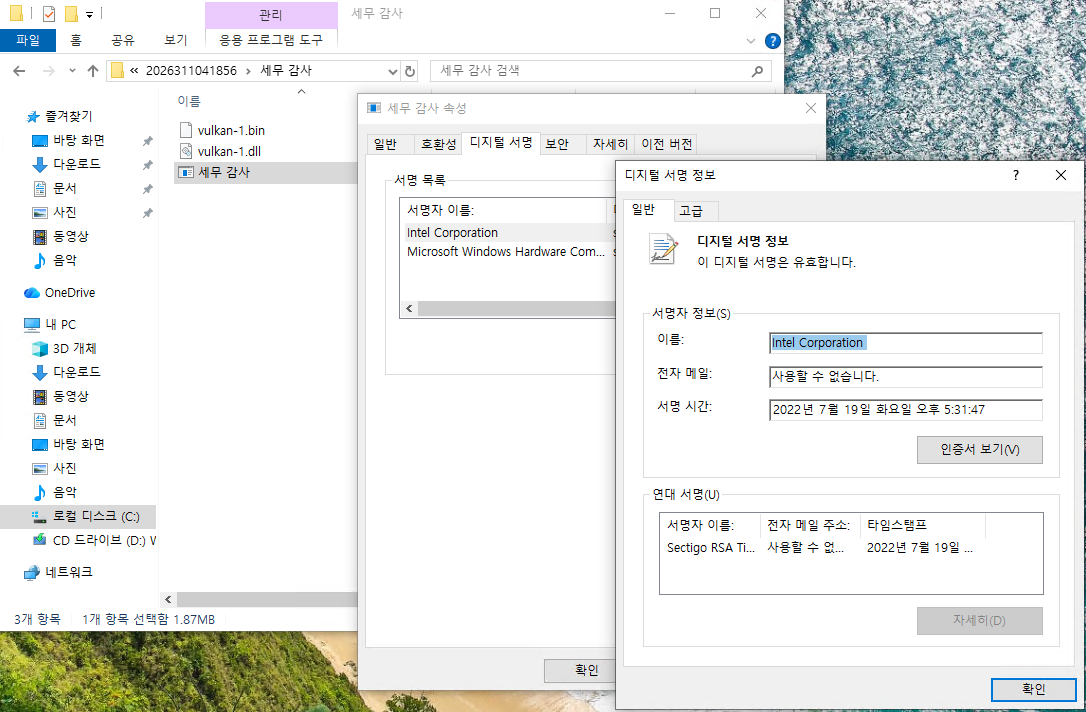Click the 인증서 보기(V) button
This screenshot has width=1086, height=712.
(x=979, y=449)
